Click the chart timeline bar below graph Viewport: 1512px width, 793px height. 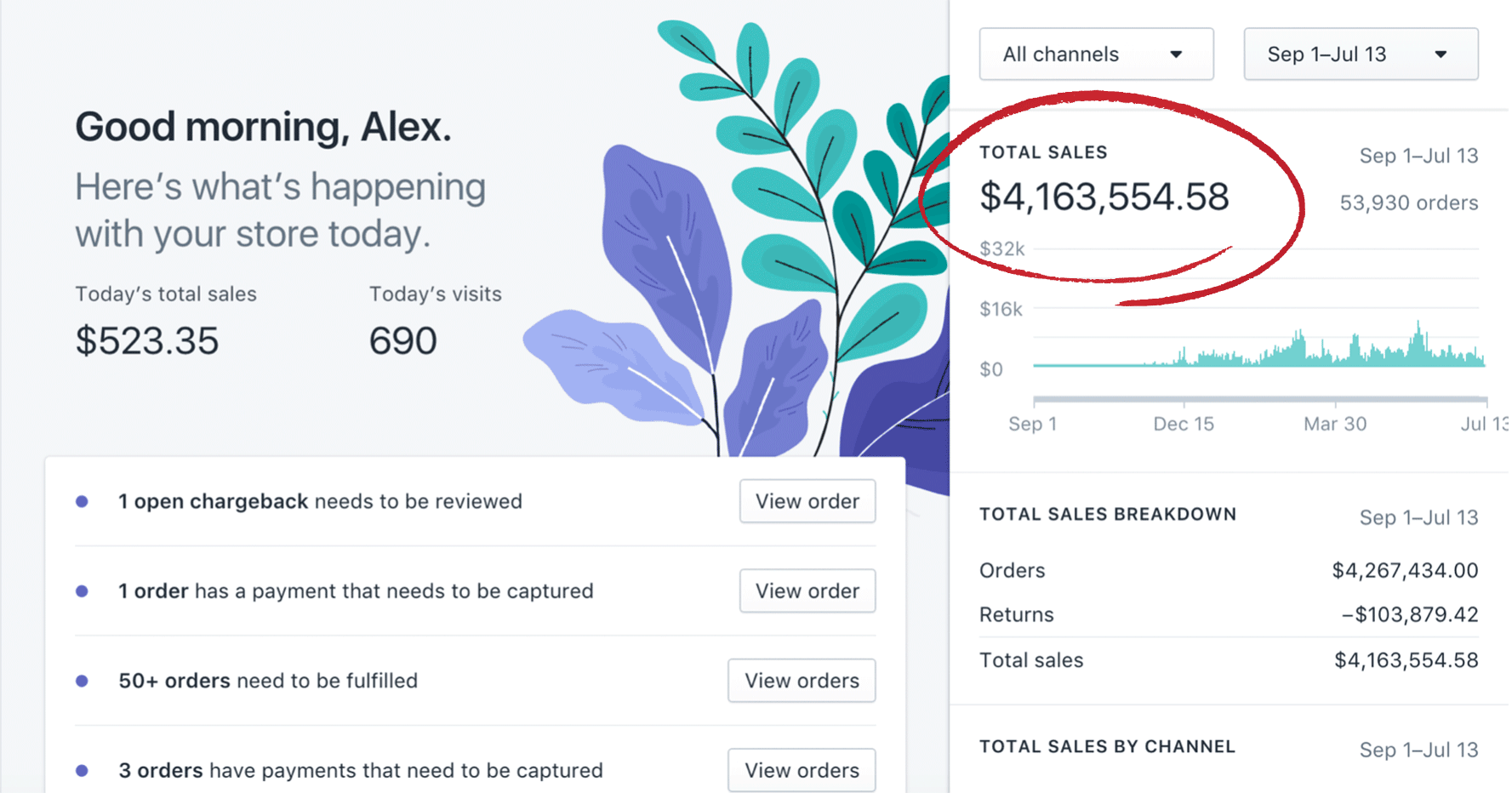1259,398
